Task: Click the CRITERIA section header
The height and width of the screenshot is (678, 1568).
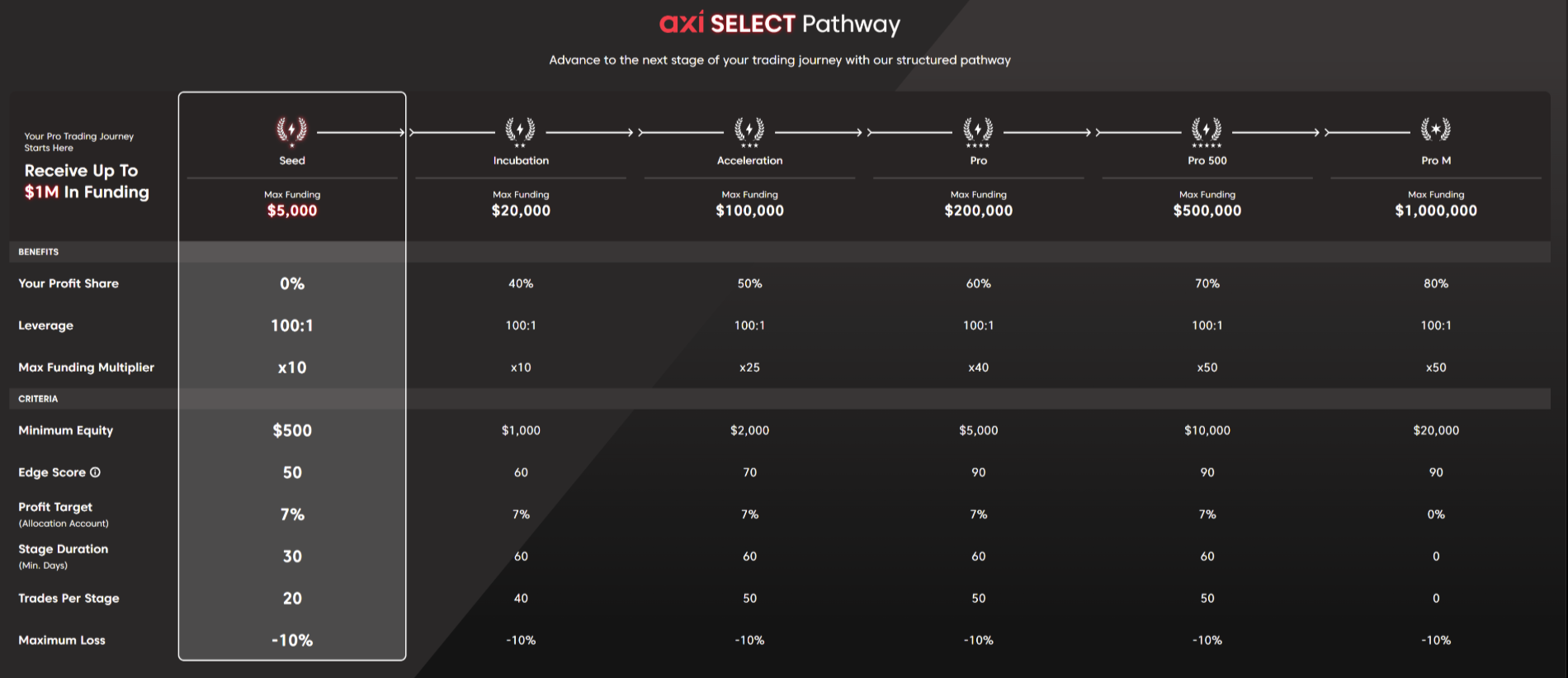Action: pyautogui.click(x=38, y=399)
